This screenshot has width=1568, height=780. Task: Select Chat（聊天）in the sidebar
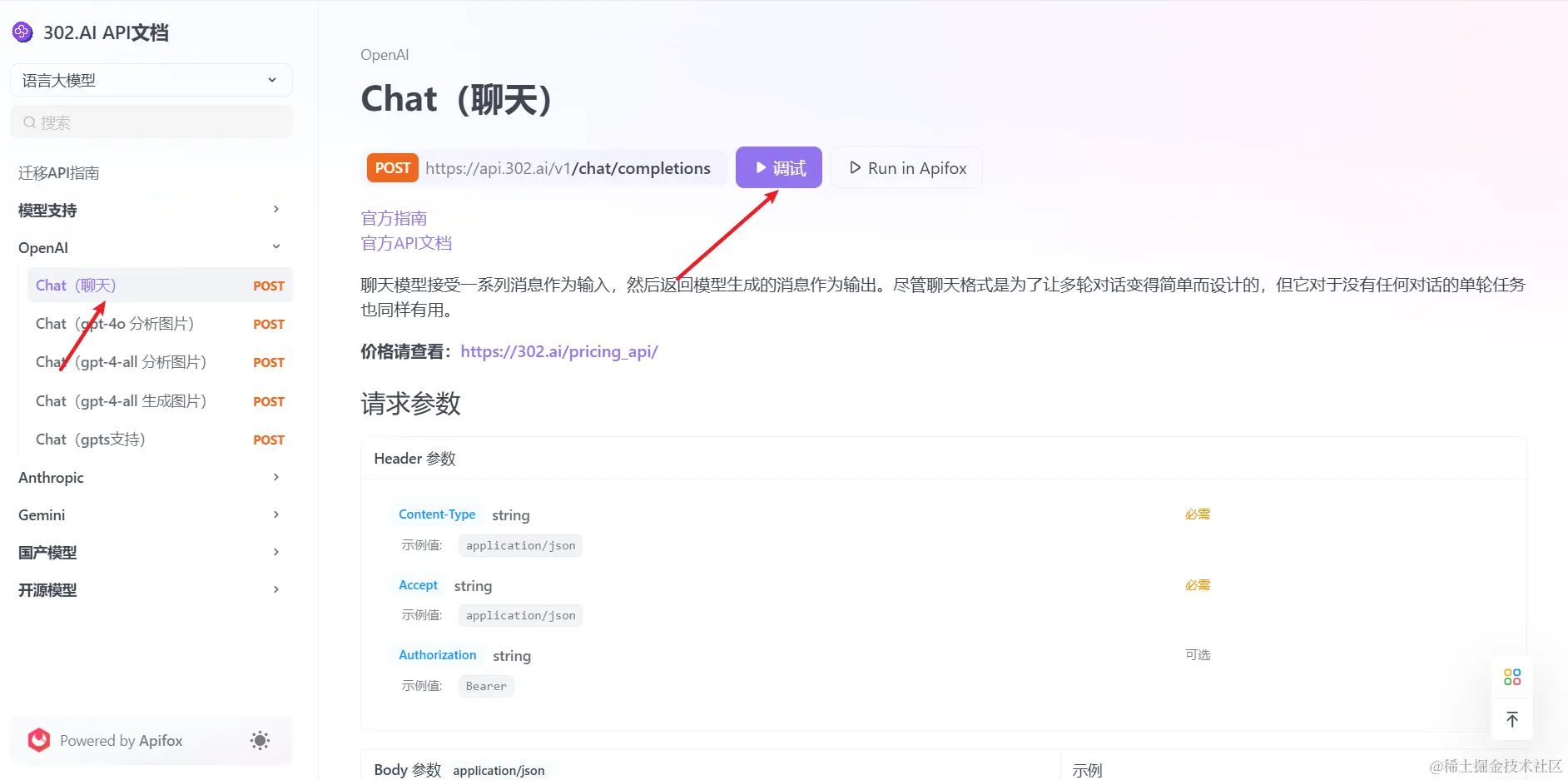coord(160,286)
